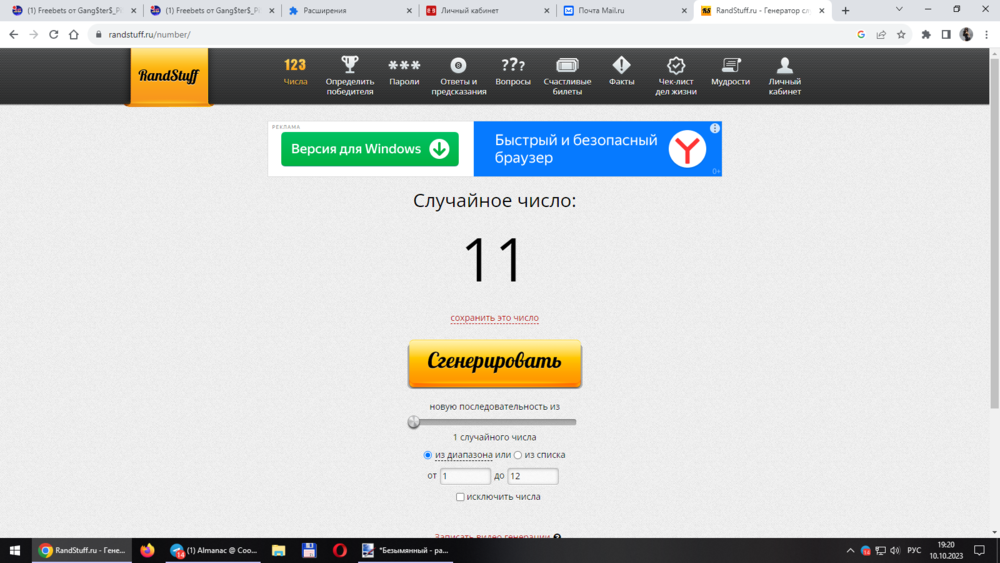Viewport: 1000px width, 563px height.
Task: Click Записать видео генерации link
Action: point(492,537)
